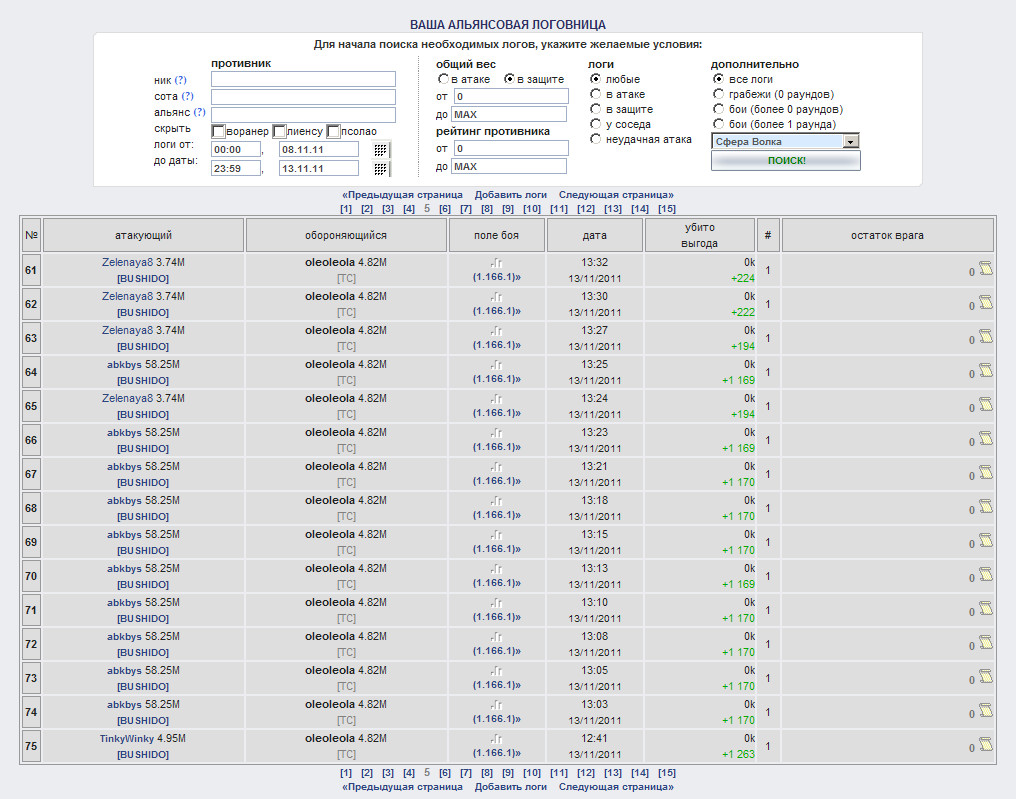Click the 'Добавить логи' link at the top
The image size is (1016, 799).
pyautogui.click(x=510, y=195)
